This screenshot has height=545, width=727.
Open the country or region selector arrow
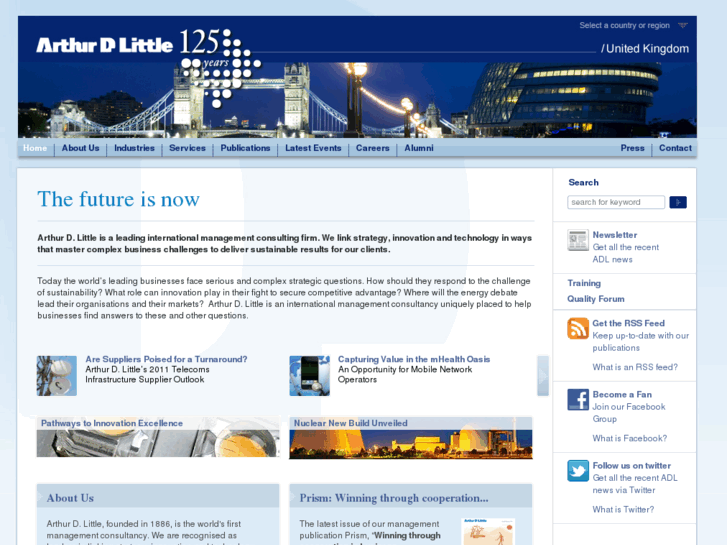(682, 25)
